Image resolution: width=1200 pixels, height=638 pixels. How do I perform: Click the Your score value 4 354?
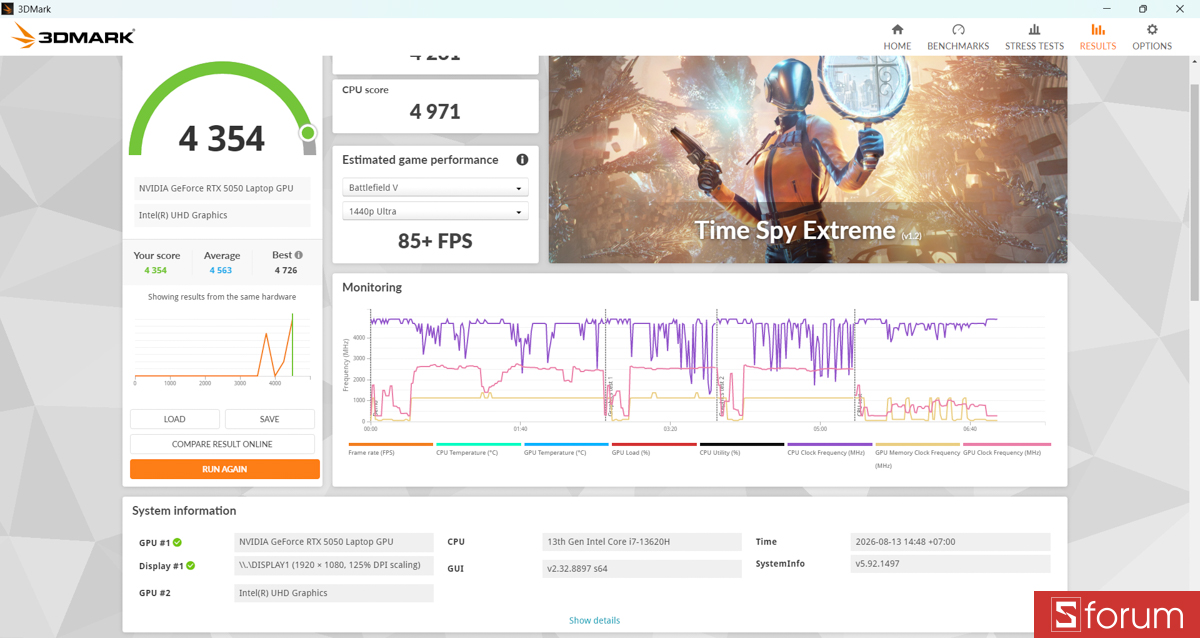tap(155, 270)
